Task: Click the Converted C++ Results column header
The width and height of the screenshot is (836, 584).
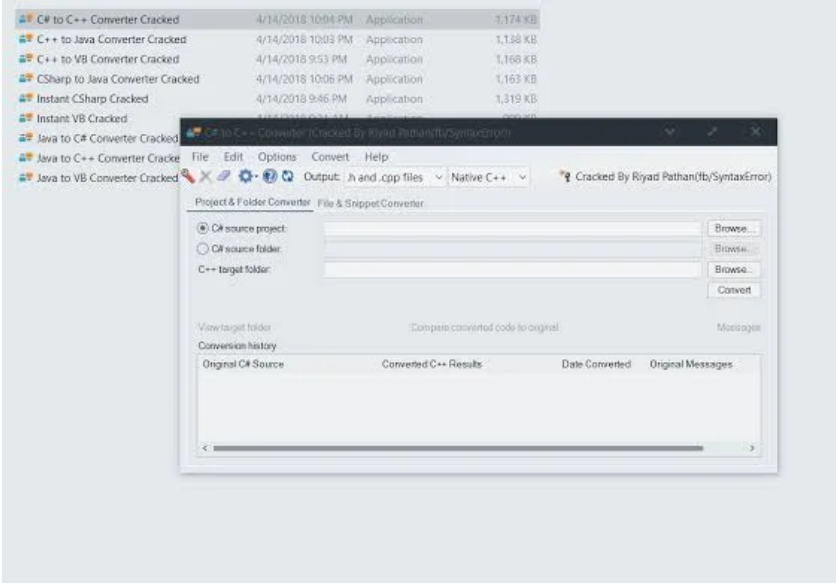Action: (x=432, y=364)
